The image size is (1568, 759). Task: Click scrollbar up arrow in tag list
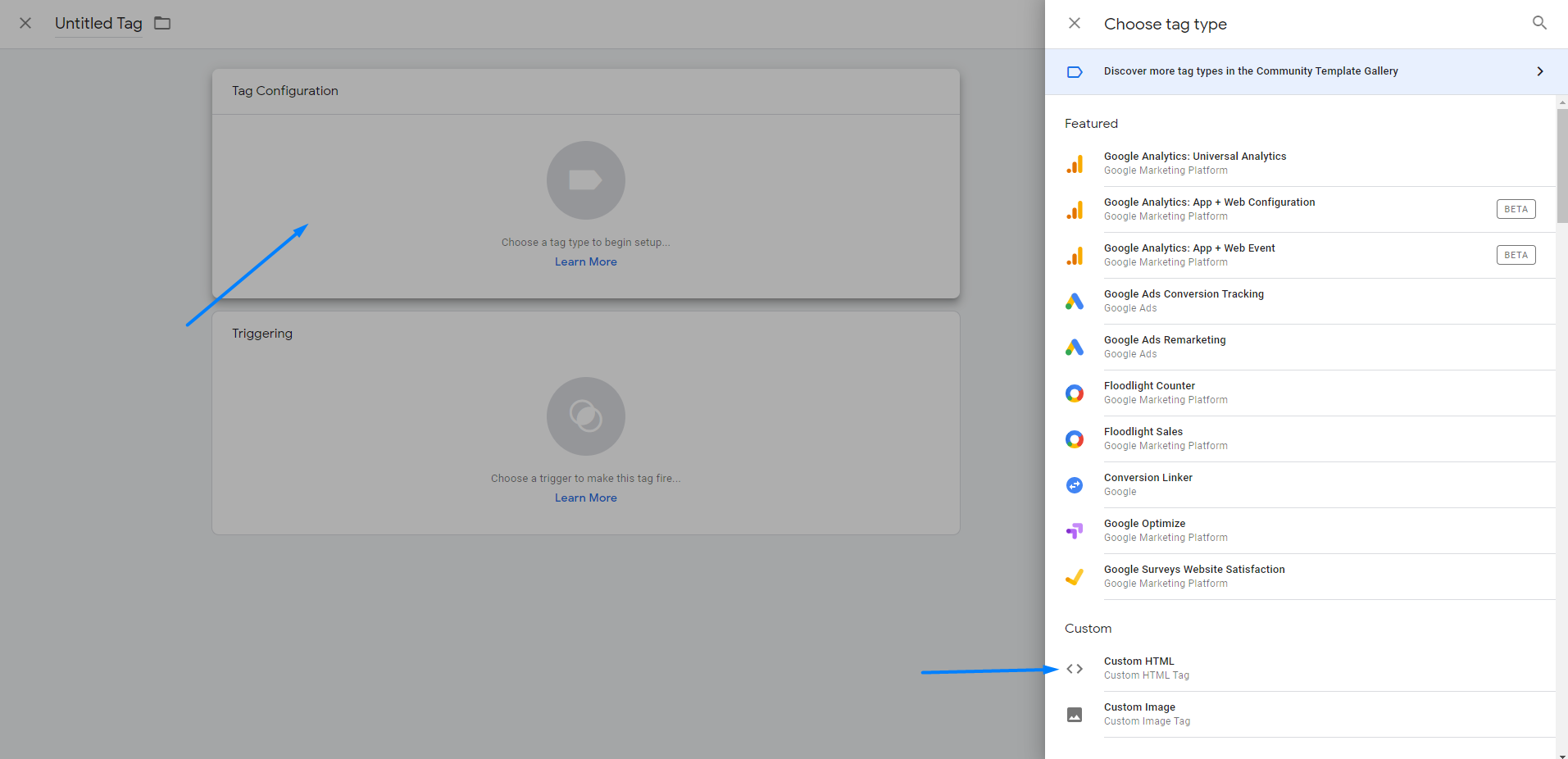point(1562,102)
